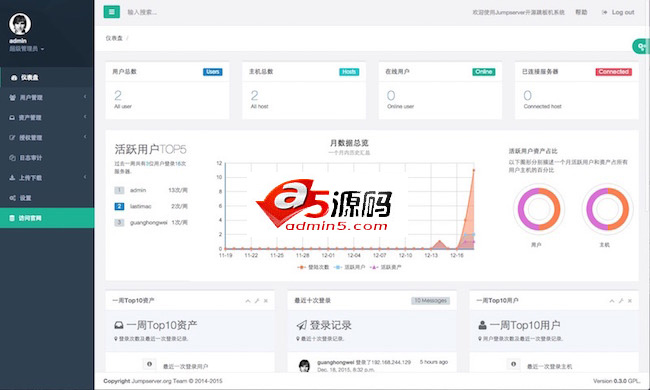650x390 pixels.
Task: Expand the 授权管理 menu arrow
Action: point(85,136)
